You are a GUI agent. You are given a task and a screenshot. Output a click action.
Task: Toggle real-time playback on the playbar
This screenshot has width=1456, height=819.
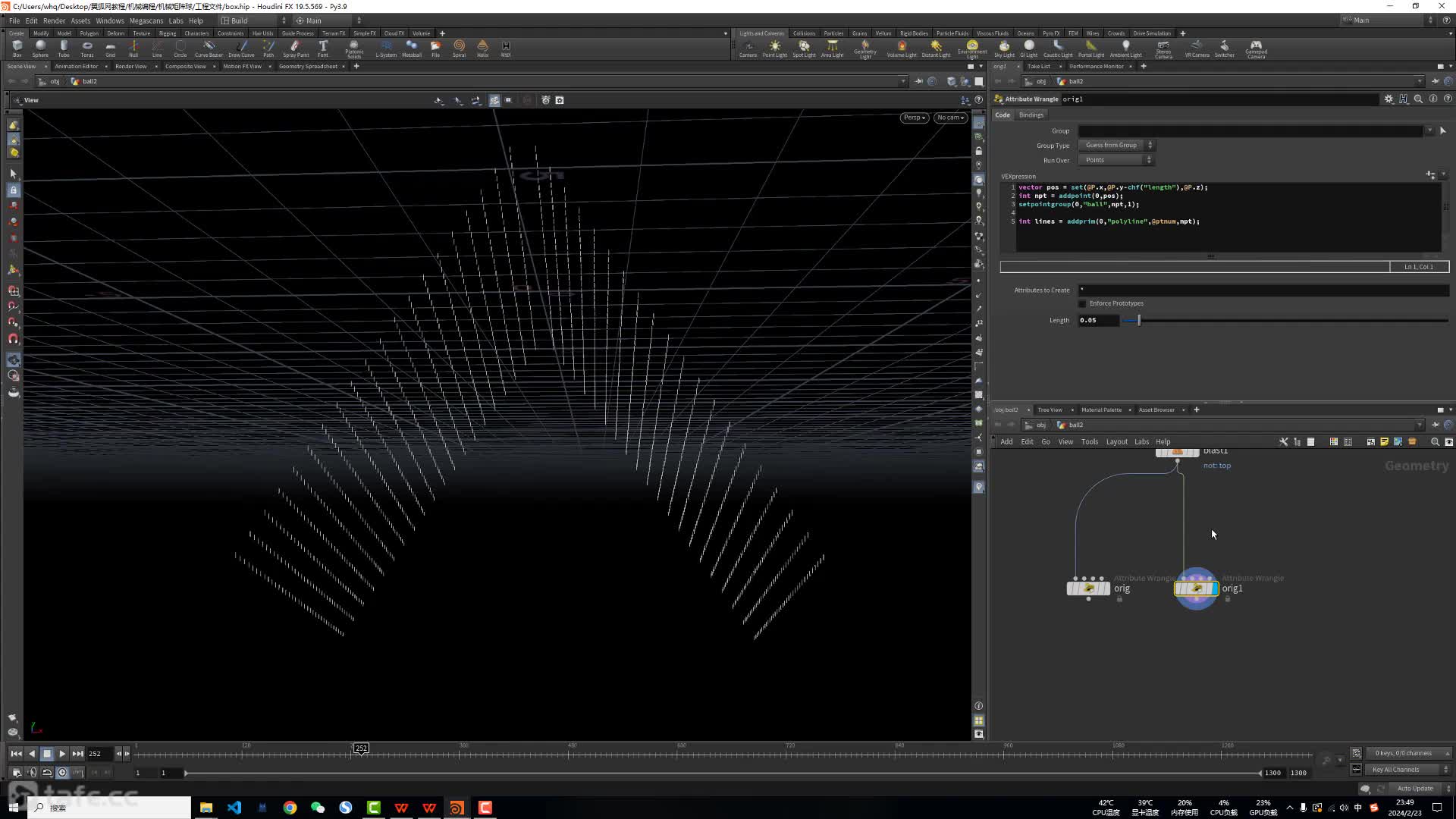click(62, 772)
